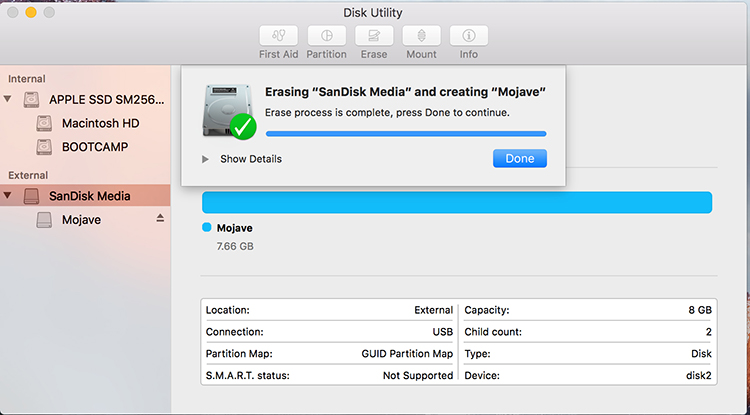This screenshot has width=750, height=415.
Task: Click the SanDisk Media disk icon
Action: pyautogui.click(x=32, y=196)
